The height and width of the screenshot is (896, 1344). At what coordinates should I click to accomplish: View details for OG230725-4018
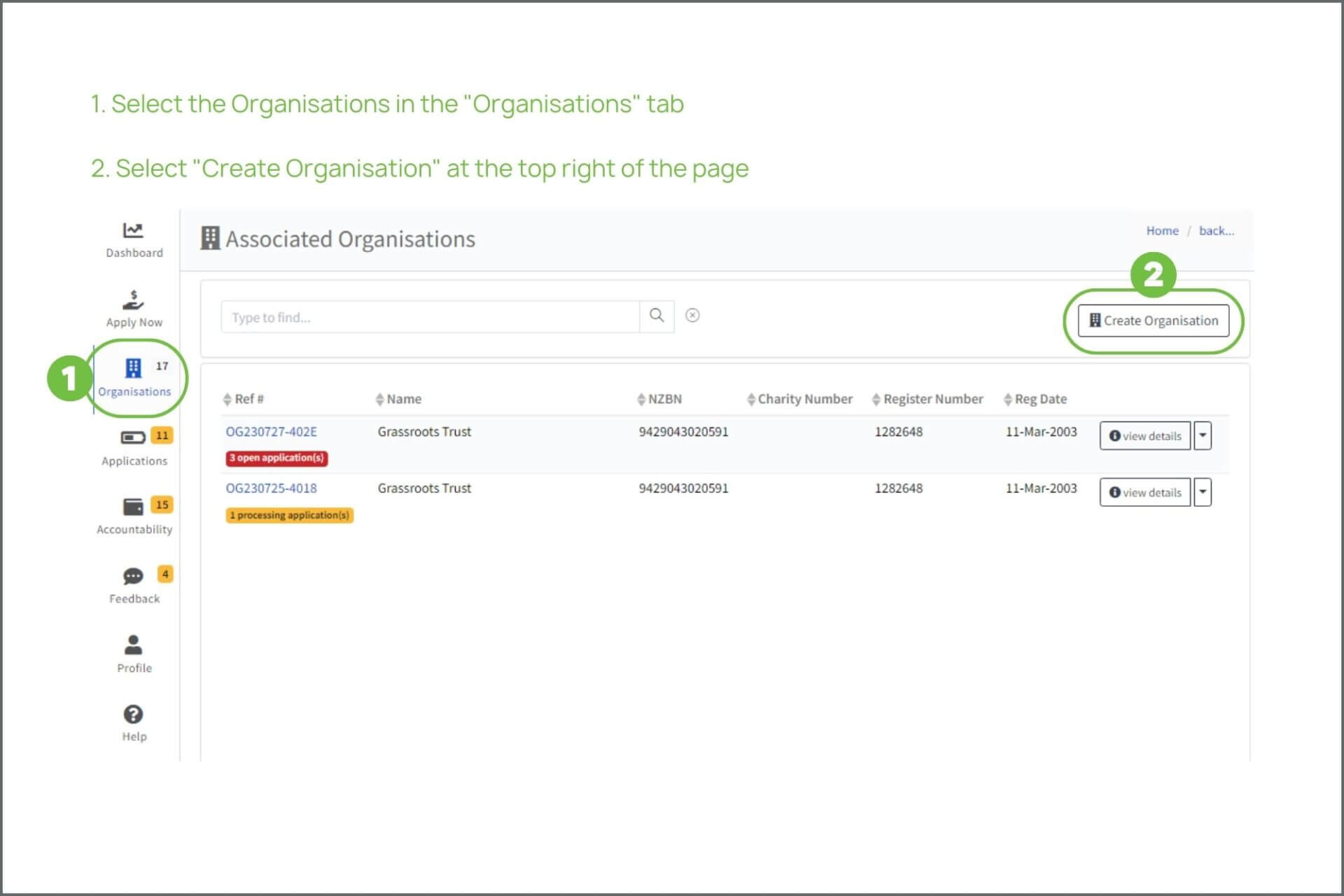(x=1145, y=492)
